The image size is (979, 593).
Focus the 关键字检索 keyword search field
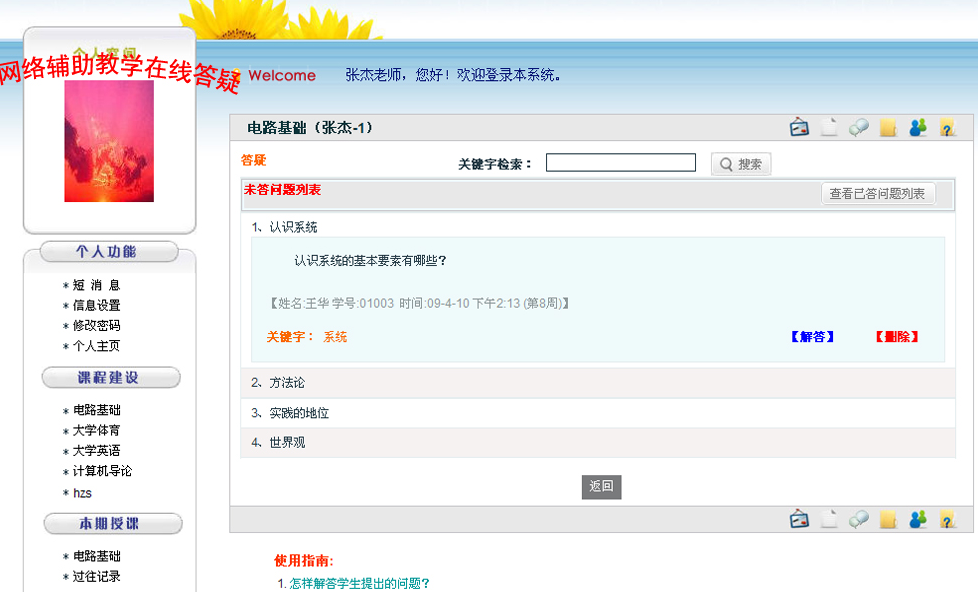pos(620,163)
